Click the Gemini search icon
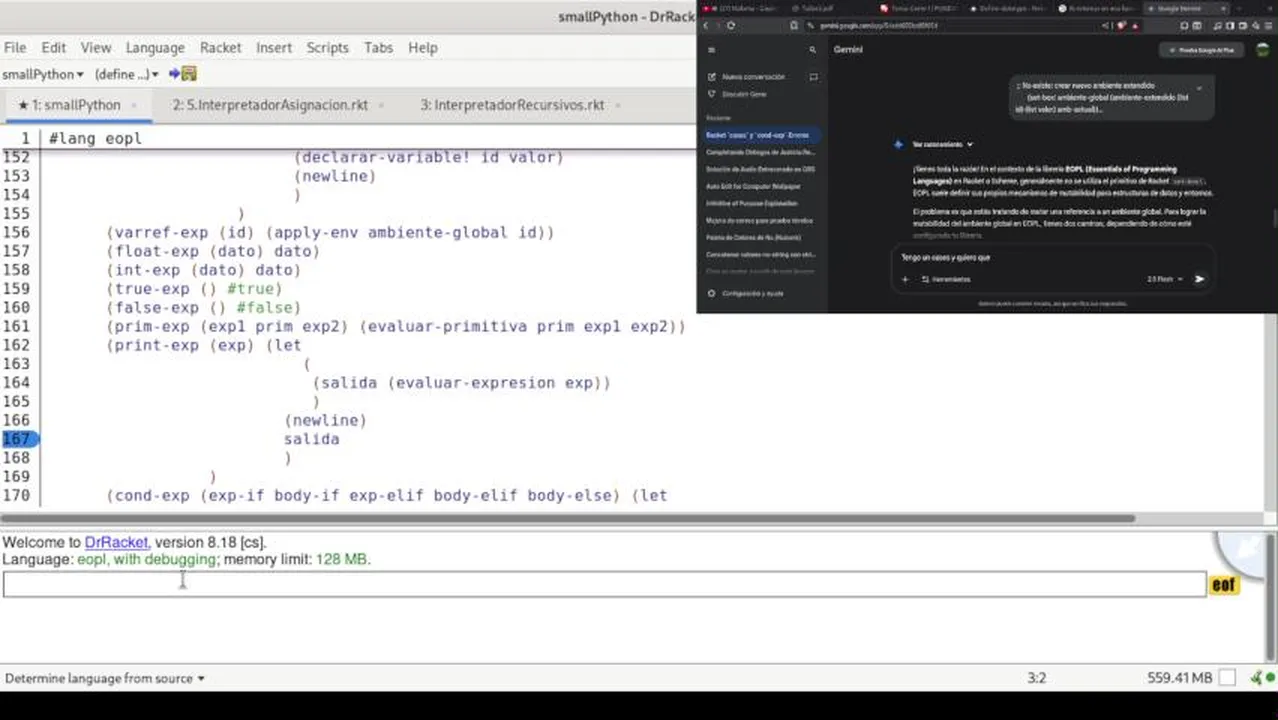 (813, 49)
